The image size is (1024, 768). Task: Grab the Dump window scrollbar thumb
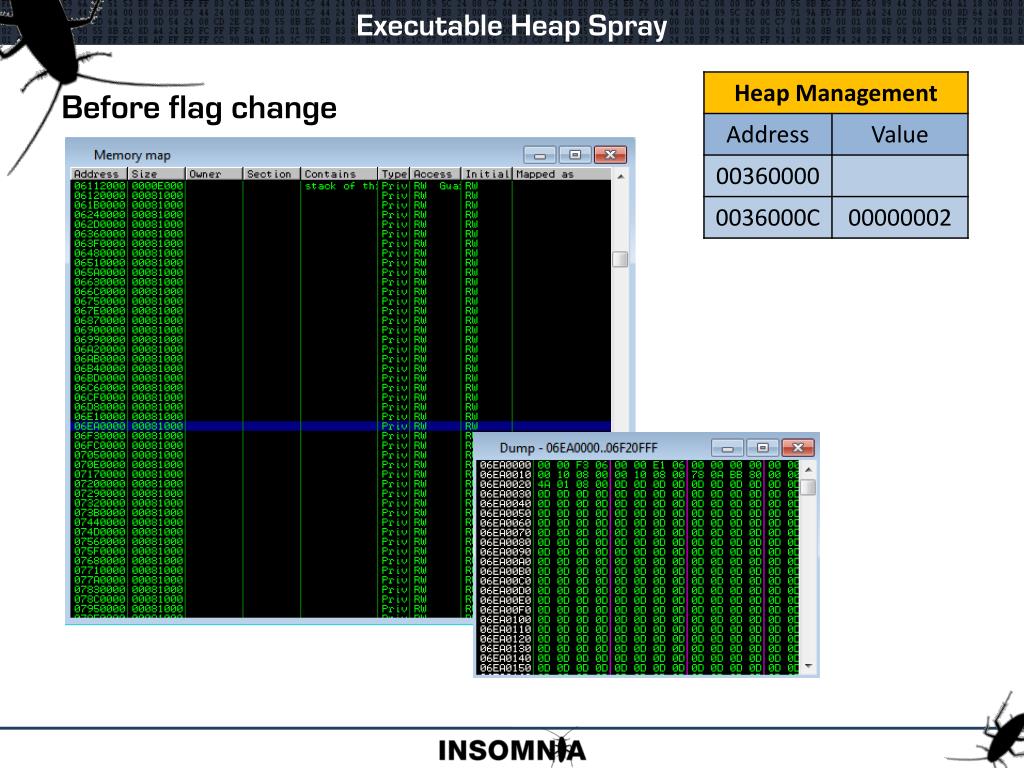[x=808, y=487]
